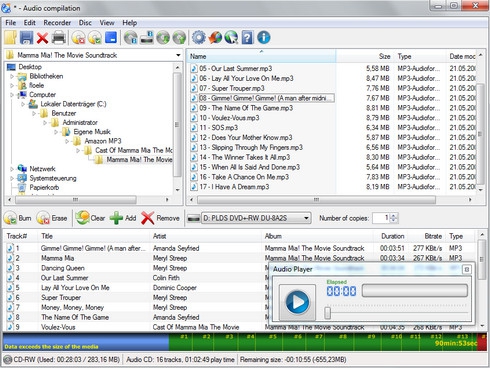490x368 pixels.
Task: Select file 11 - SOS.mp3
Action: point(219,128)
